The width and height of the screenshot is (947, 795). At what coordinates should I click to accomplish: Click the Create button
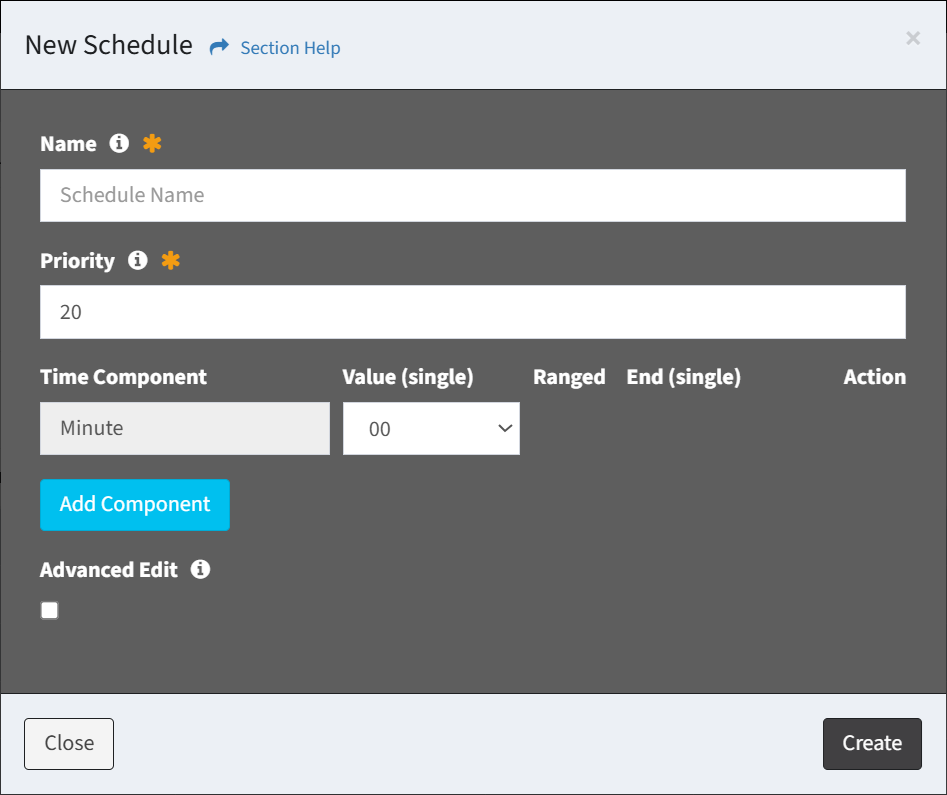[x=871, y=743]
